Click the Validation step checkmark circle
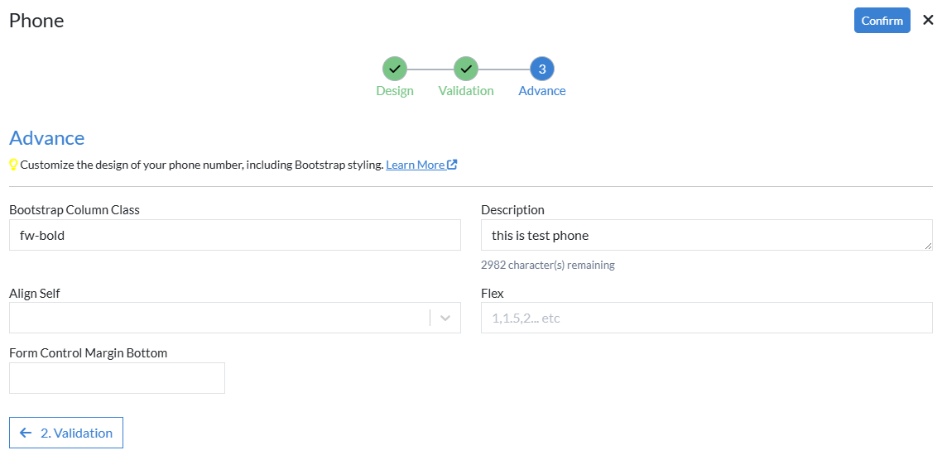 pos(466,69)
